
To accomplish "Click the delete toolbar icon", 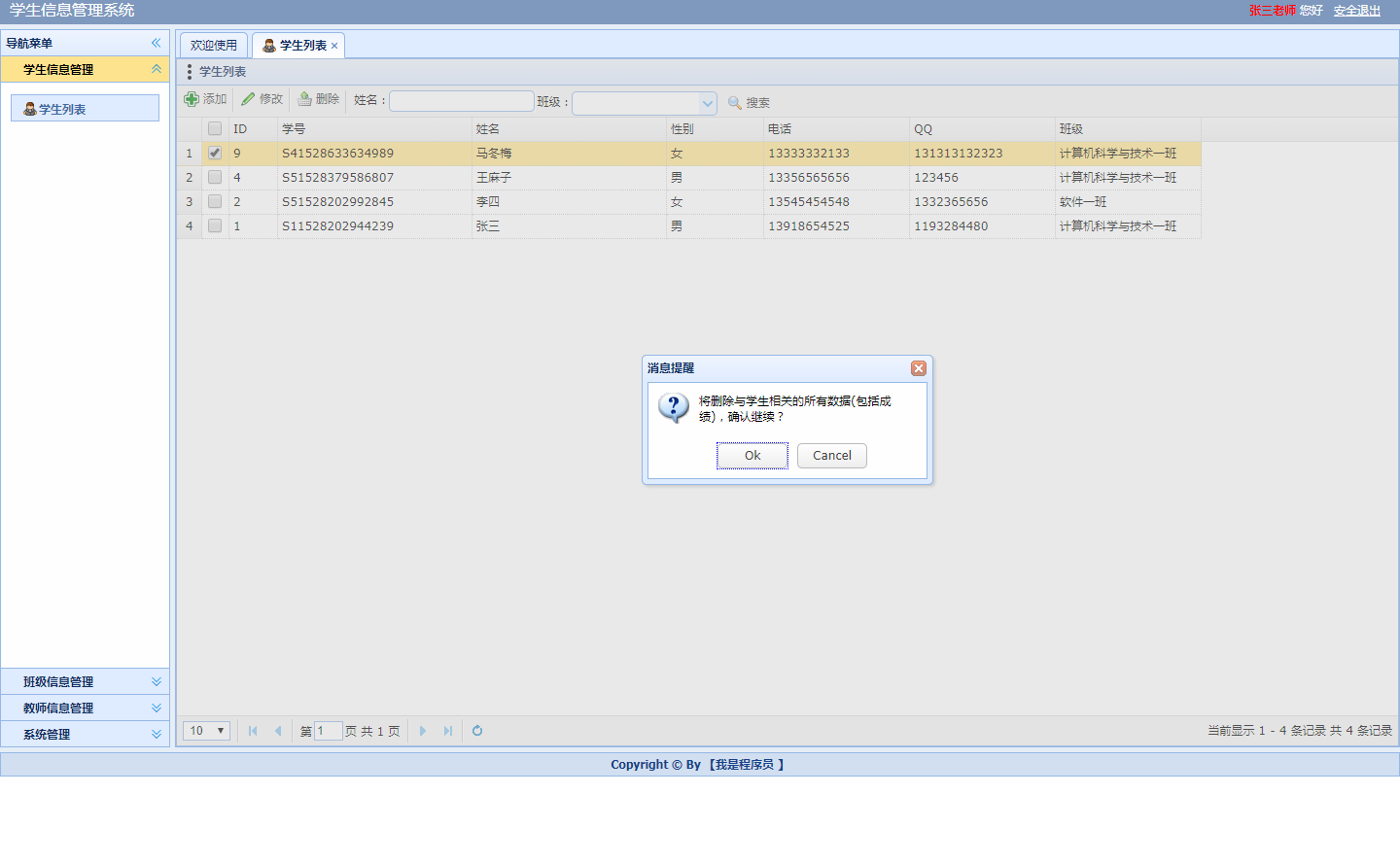I will [304, 99].
